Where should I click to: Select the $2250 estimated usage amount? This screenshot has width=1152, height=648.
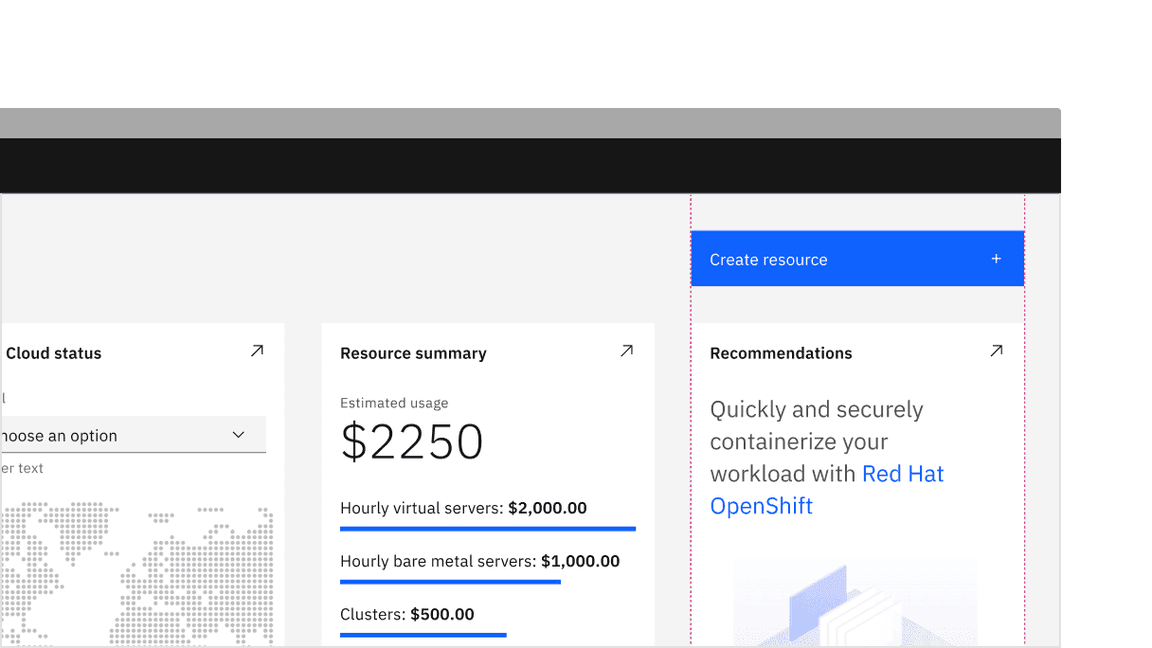(x=412, y=442)
